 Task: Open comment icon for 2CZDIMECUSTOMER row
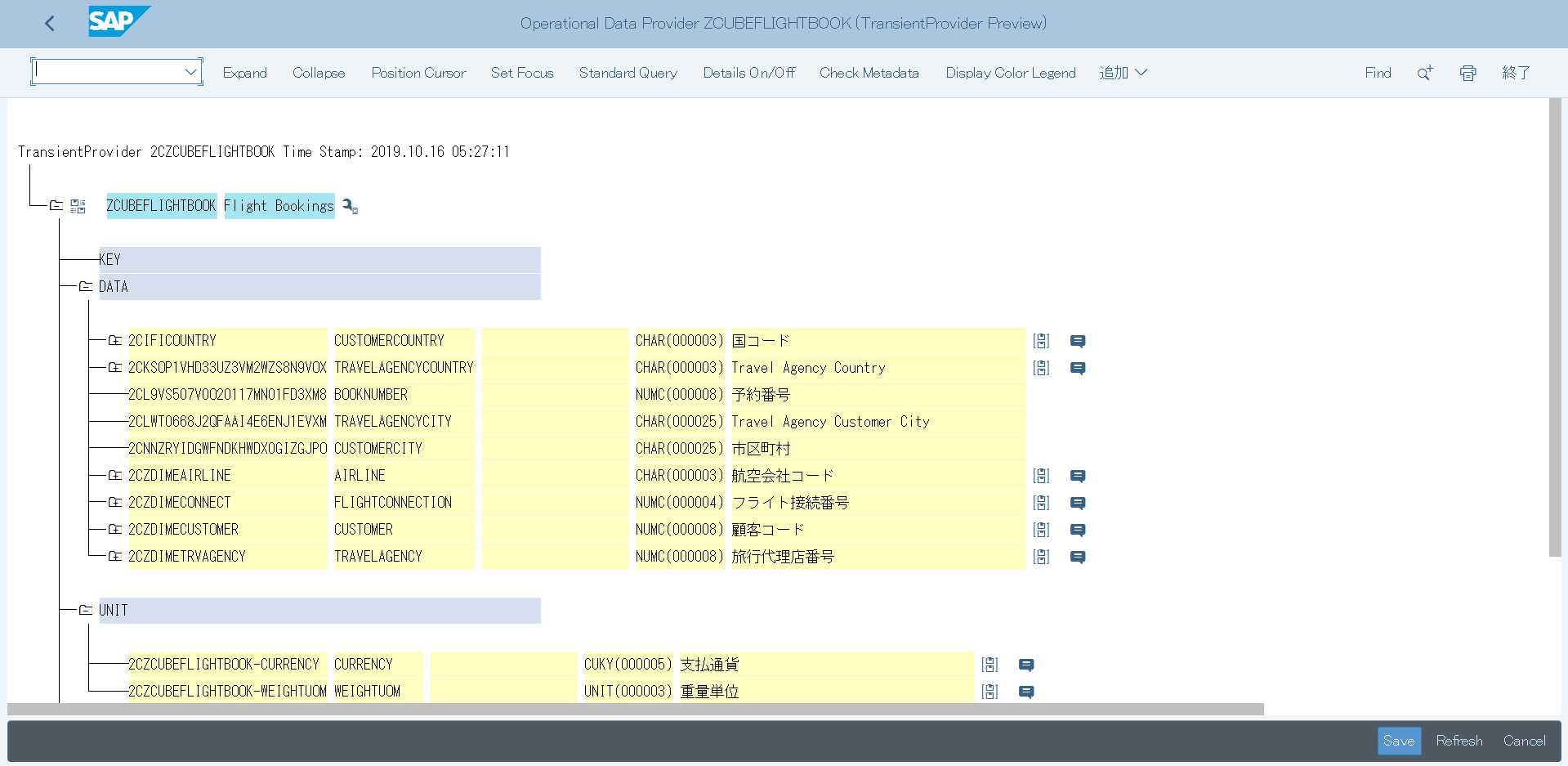(x=1078, y=530)
